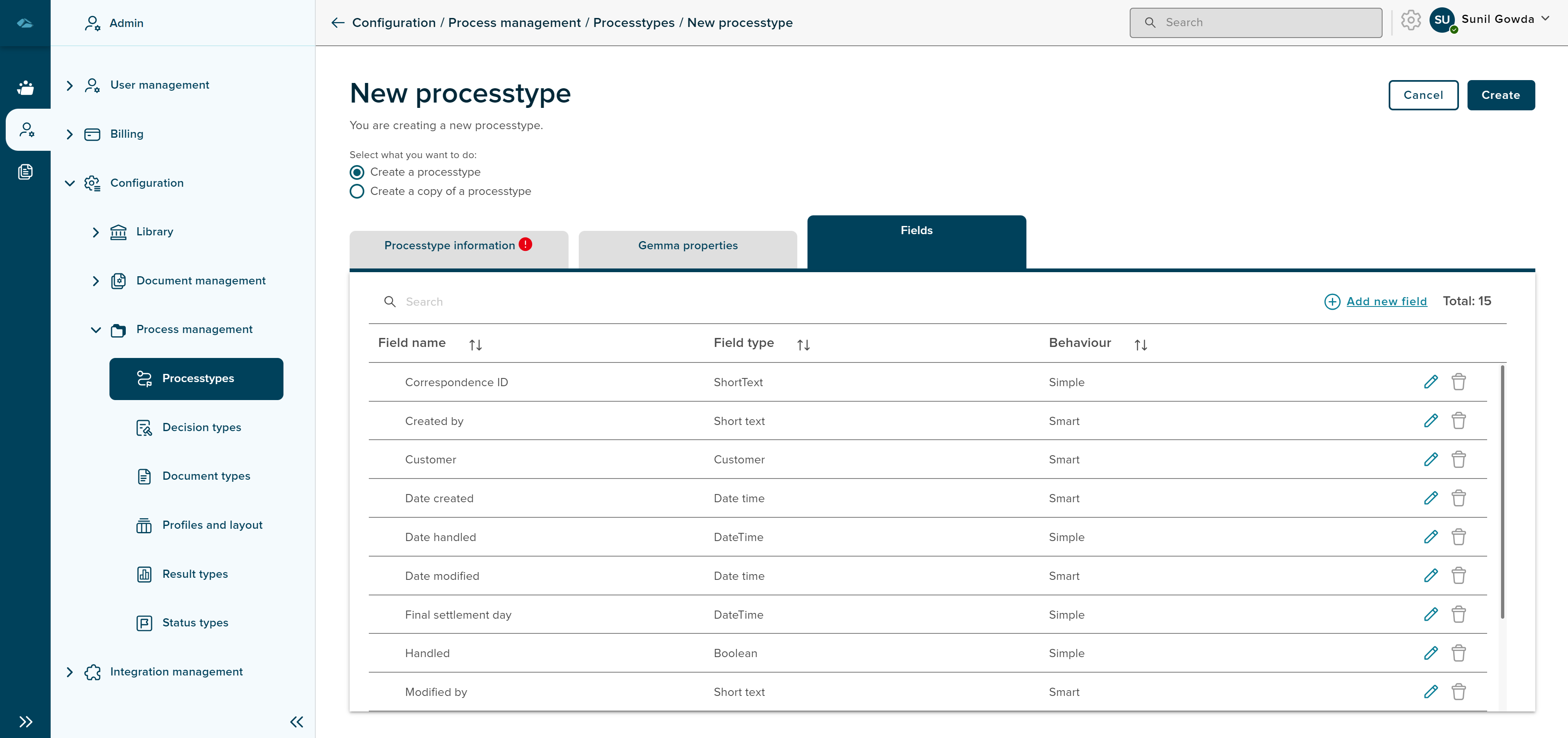Sort by Field name column arrows
This screenshot has width=1568, height=738.
click(x=475, y=344)
